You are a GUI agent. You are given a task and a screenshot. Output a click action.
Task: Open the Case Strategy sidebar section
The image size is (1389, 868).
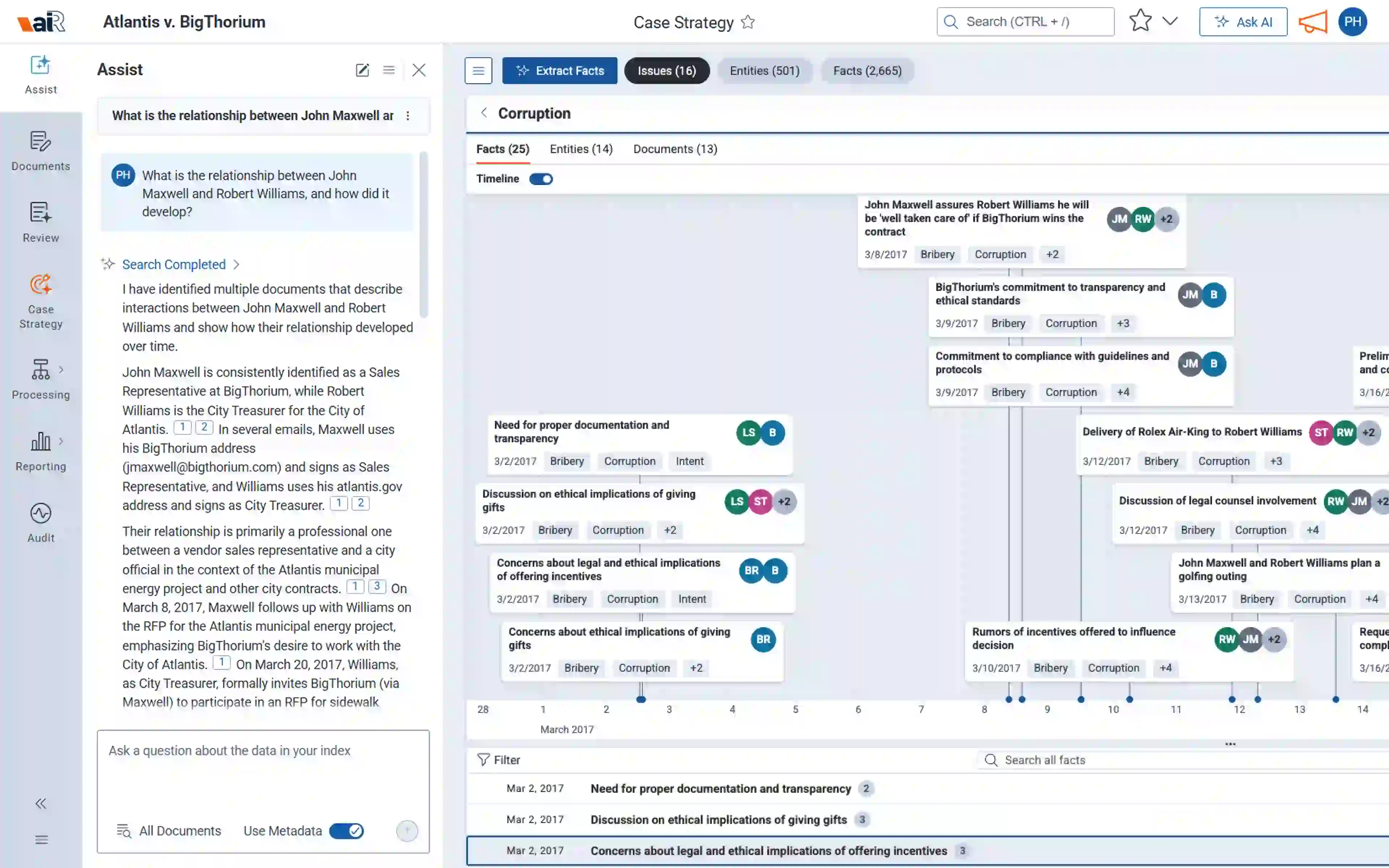click(x=41, y=301)
